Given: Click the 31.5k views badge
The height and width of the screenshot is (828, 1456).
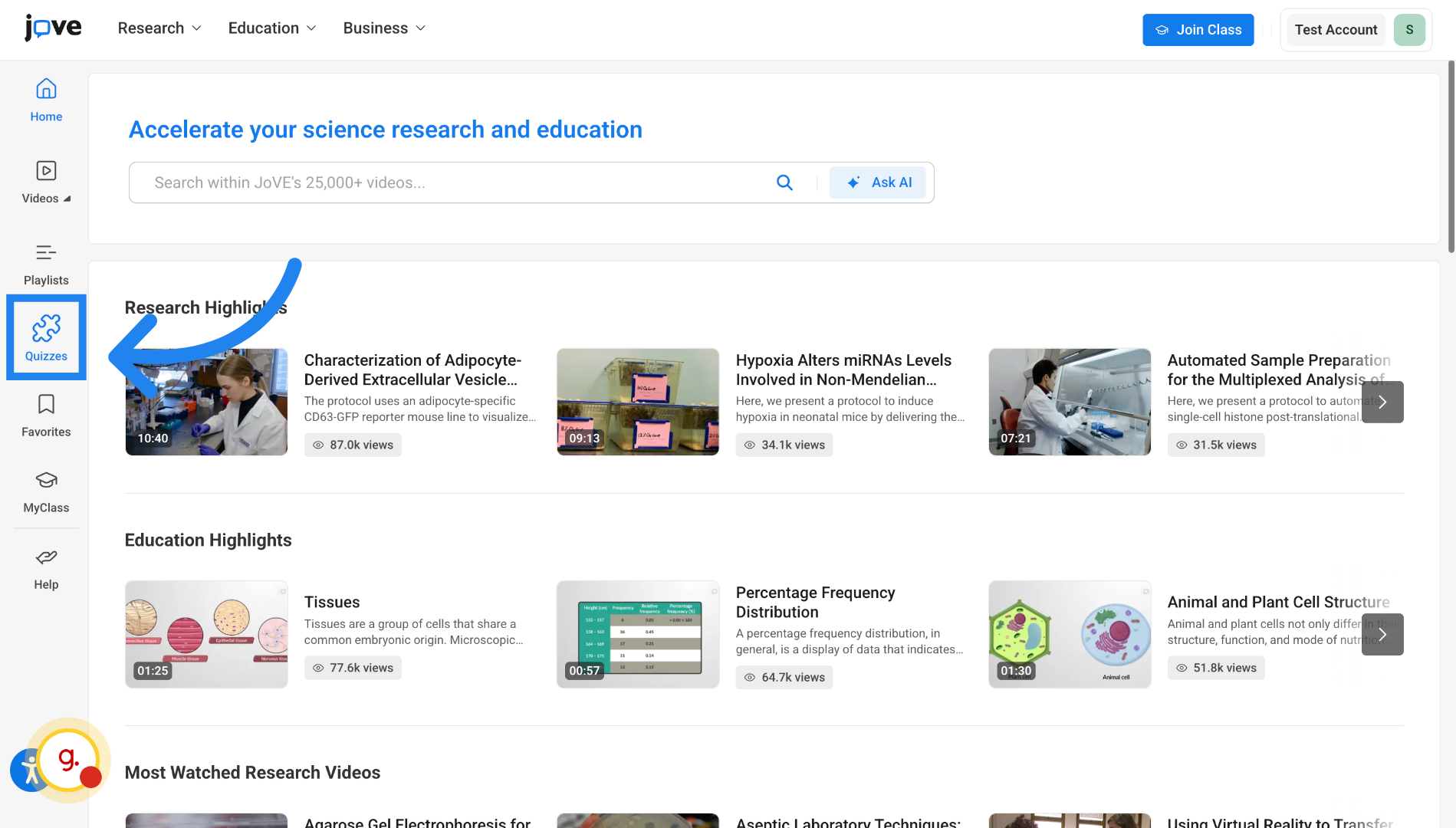Looking at the screenshot, I should [1216, 445].
